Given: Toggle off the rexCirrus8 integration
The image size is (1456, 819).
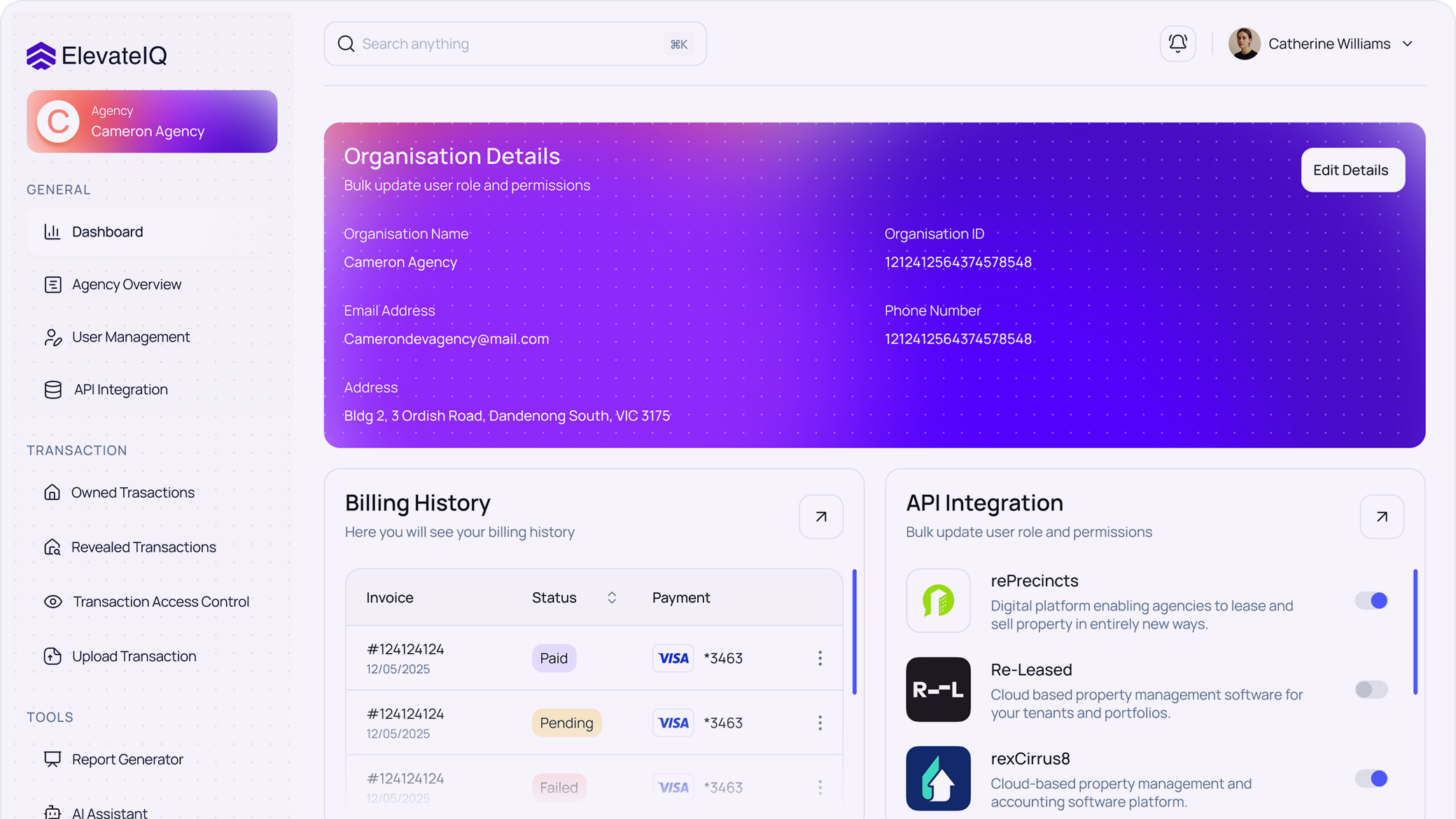Looking at the screenshot, I should (1371, 778).
